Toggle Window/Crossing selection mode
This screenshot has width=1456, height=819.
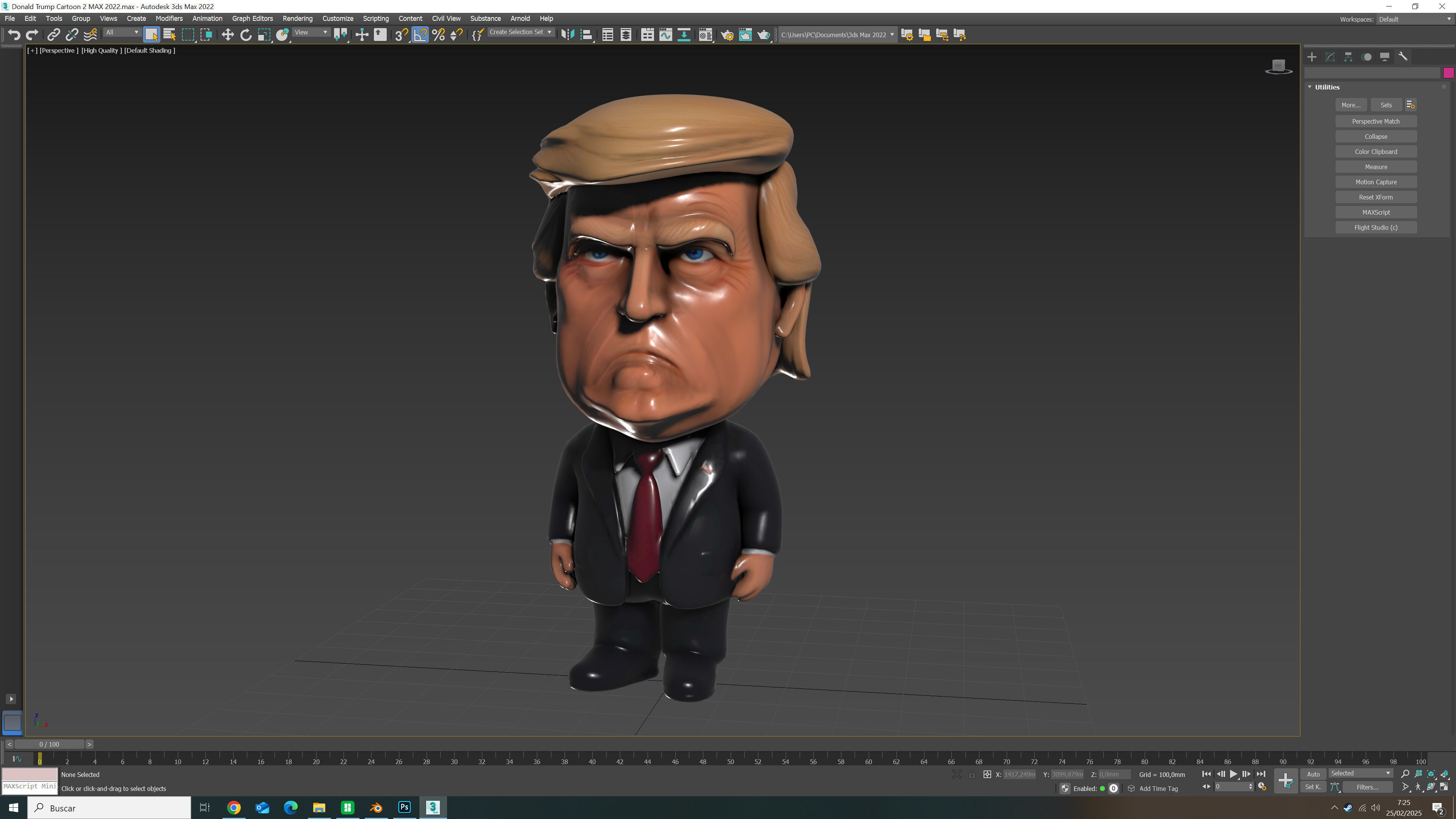[x=206, y=35]
